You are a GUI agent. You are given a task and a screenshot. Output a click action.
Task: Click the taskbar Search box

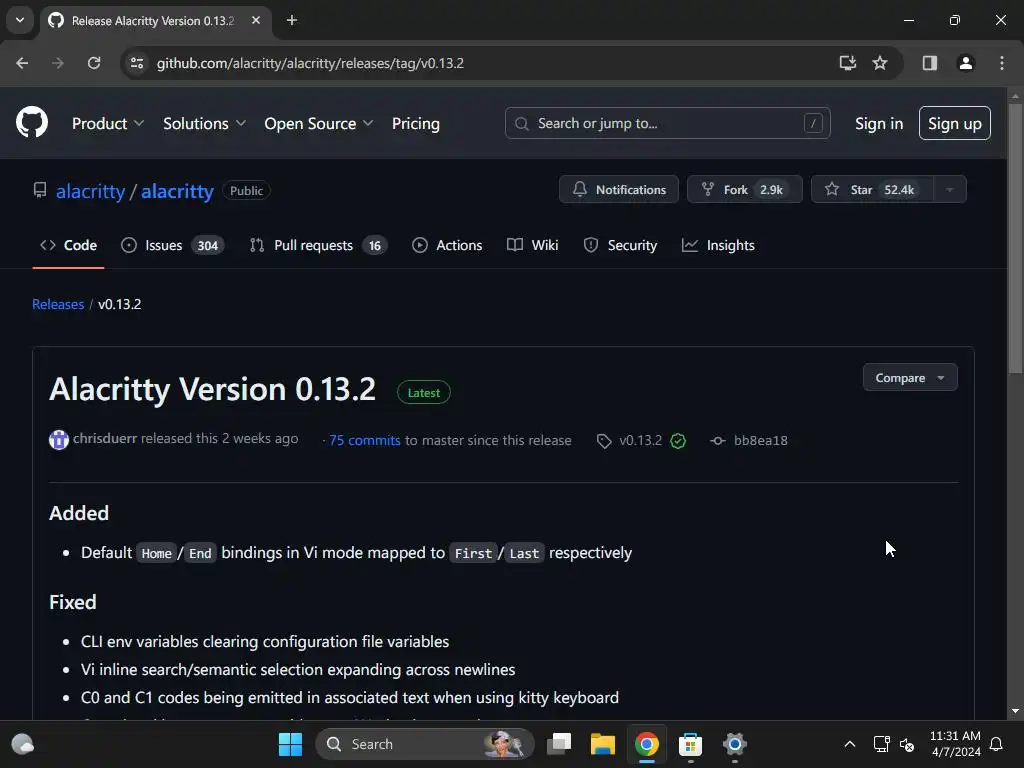[x=424, y=744]
